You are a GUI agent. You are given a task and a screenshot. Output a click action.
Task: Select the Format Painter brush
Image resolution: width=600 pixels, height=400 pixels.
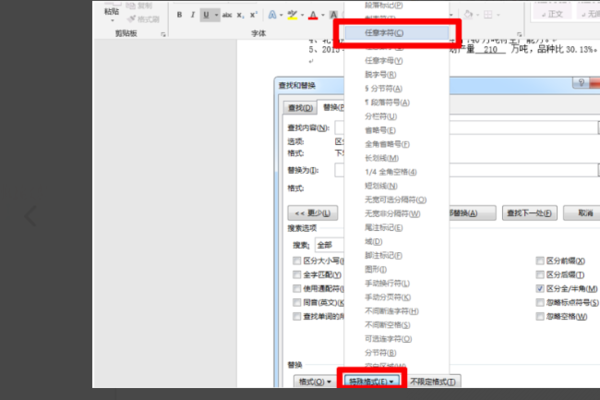click(143, 19)
